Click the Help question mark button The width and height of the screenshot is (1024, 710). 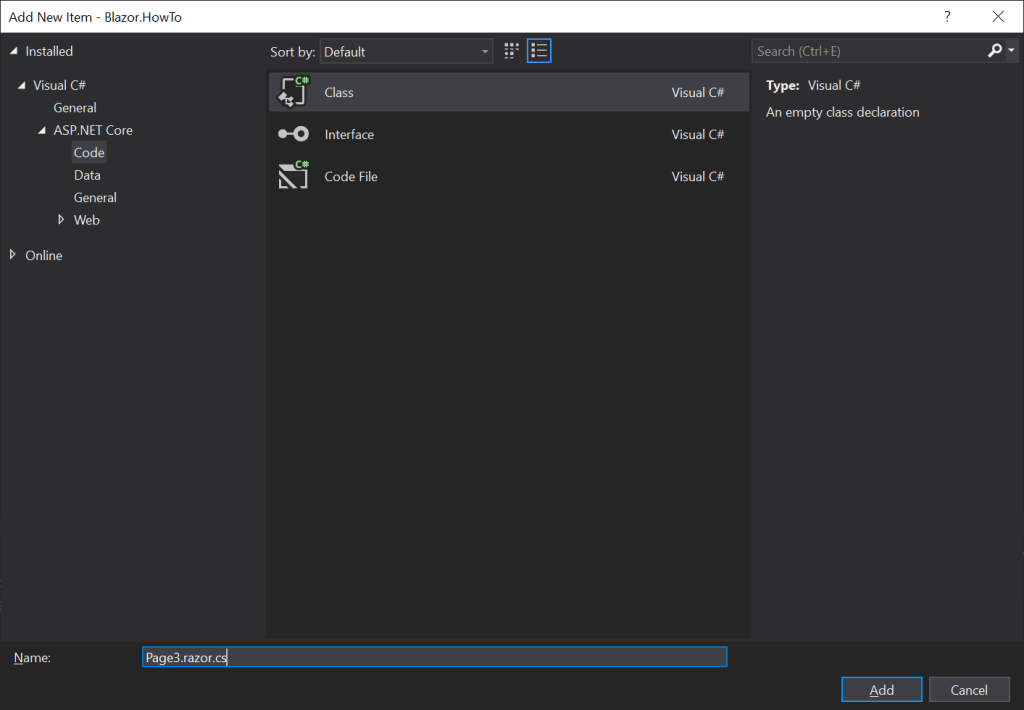tap(946, 17)
